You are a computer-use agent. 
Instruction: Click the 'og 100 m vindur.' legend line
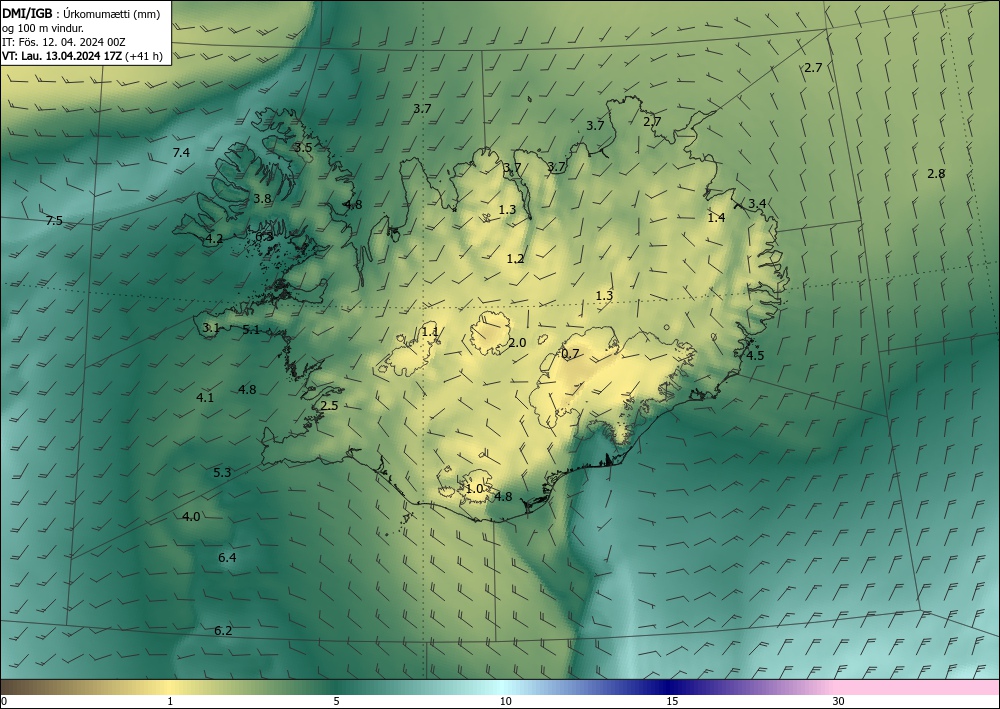click(x=43, y=28)
